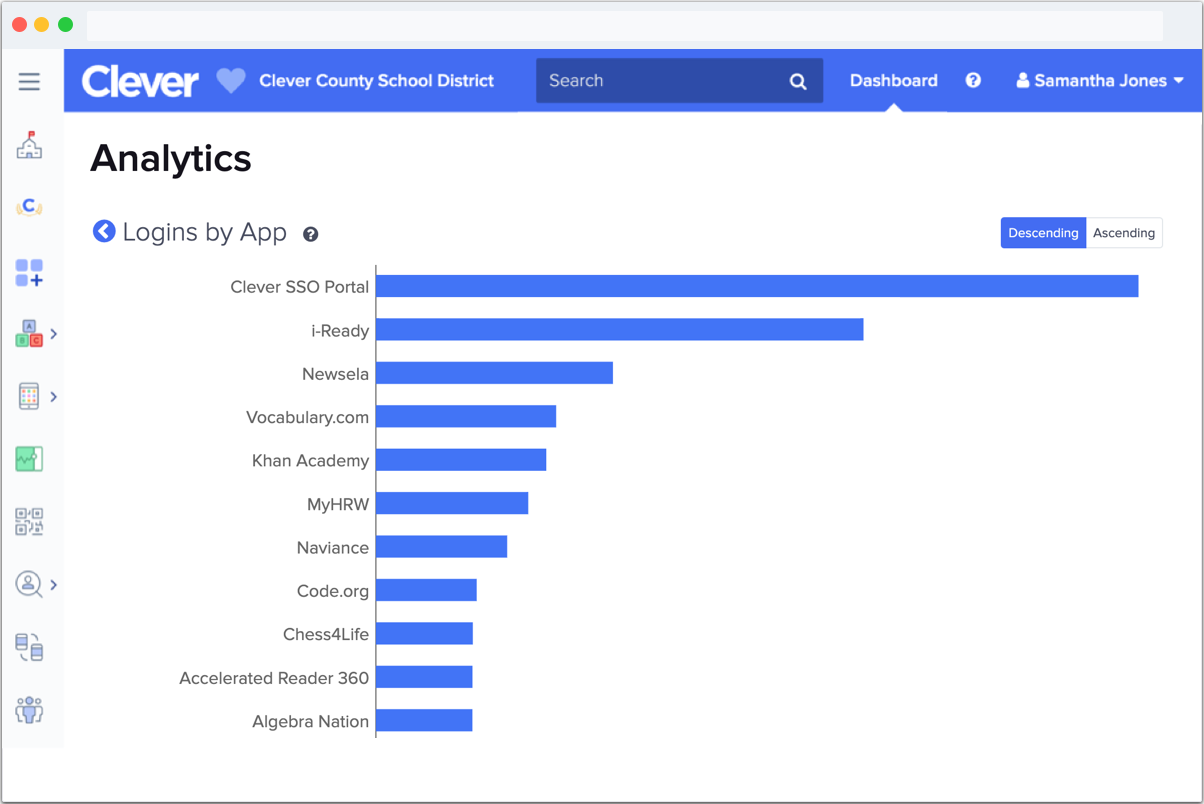Click the search magnifying glass icon
Screen dimensions: 1204x804
(x=798, y=82)
